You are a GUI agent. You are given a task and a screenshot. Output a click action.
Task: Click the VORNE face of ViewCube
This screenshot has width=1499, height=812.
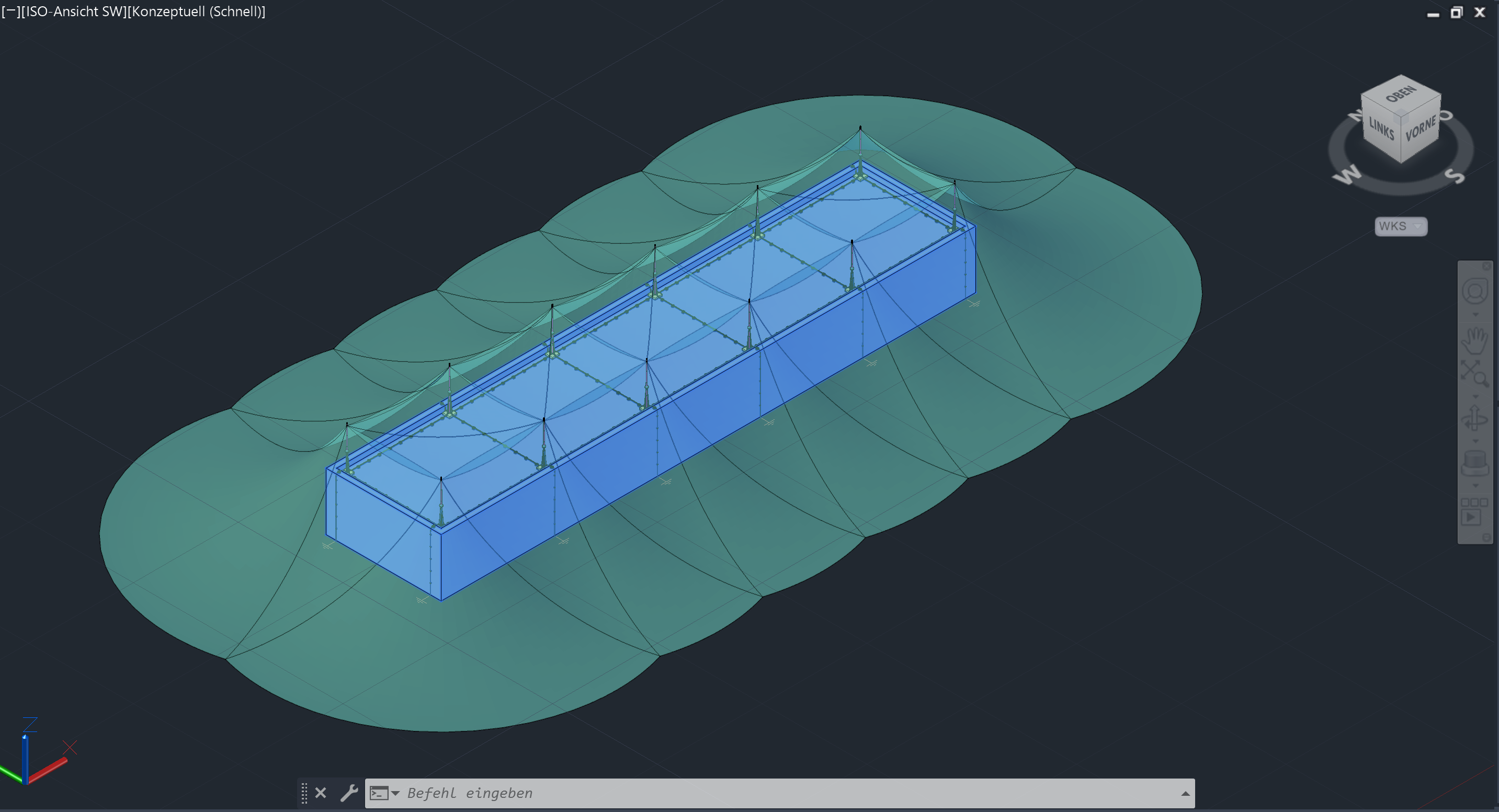pos(1420,129)
